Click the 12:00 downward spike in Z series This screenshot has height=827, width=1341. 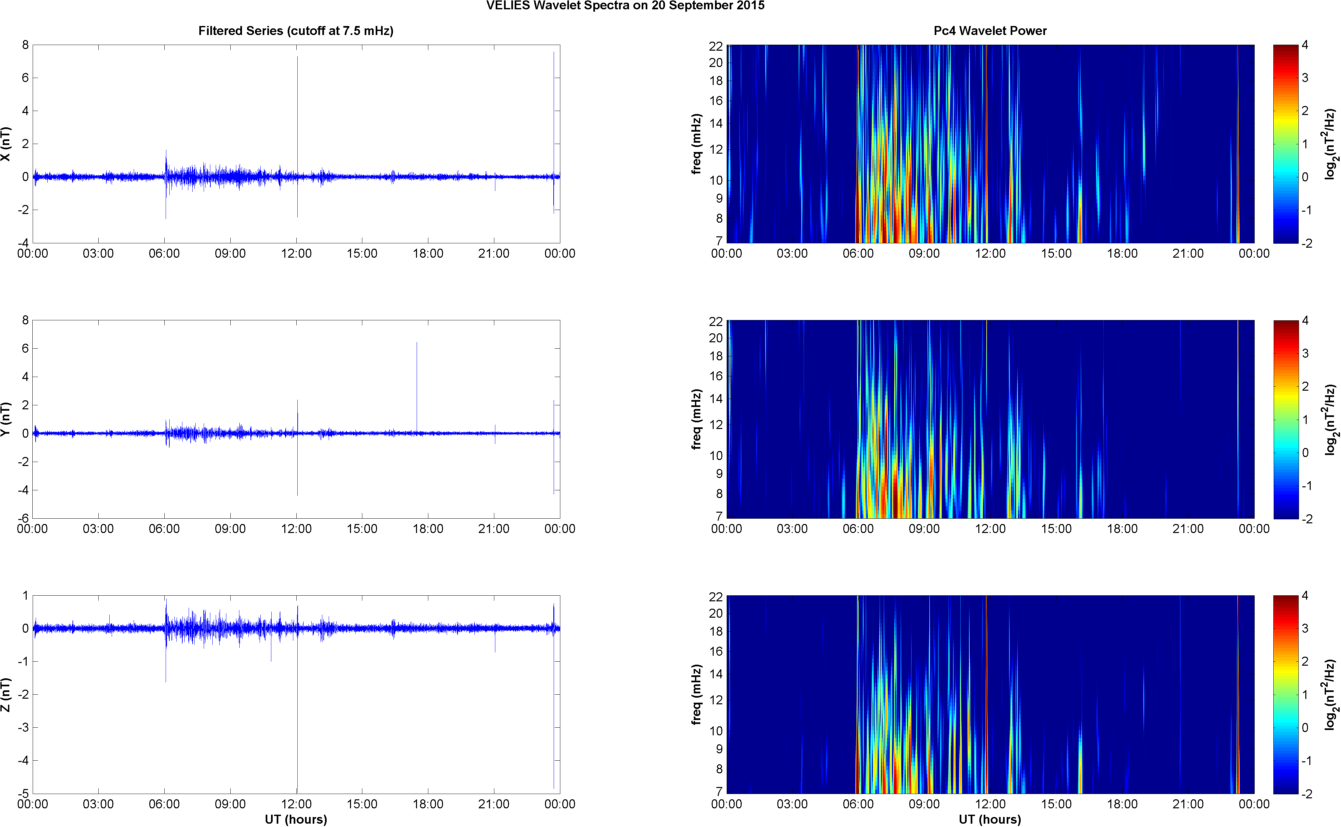(297, 730)
